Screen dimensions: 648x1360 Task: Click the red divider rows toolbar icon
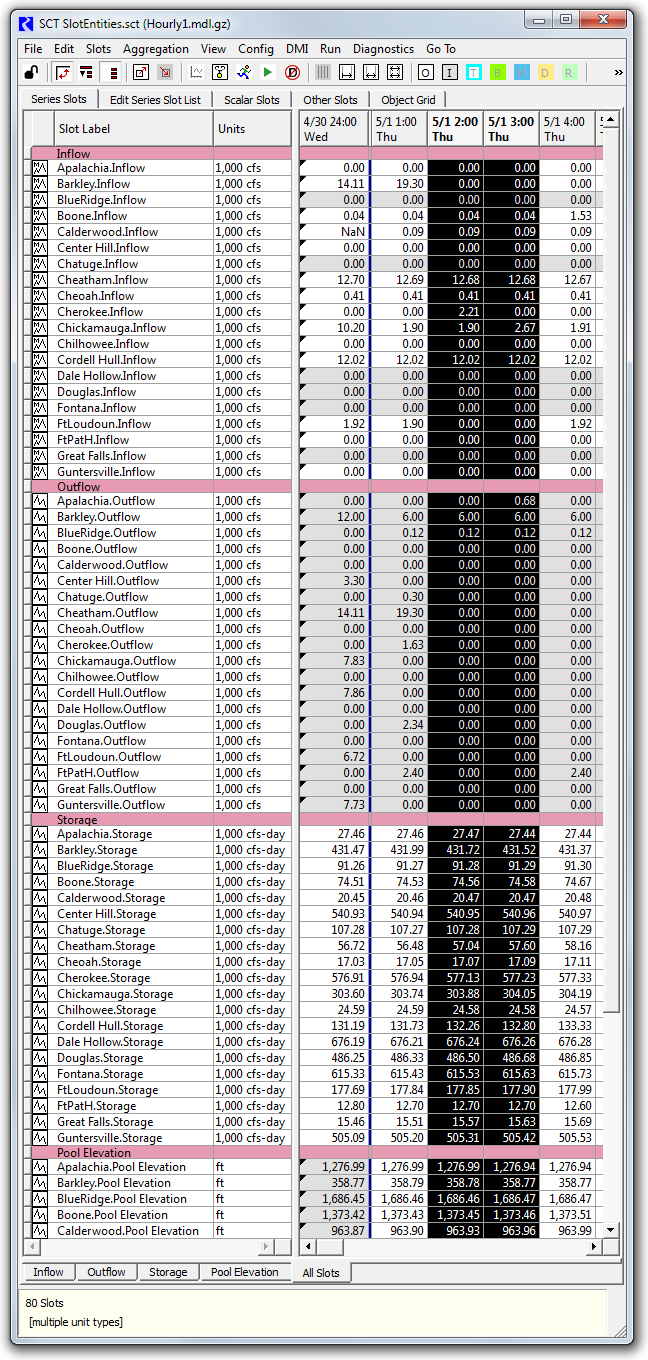click(x=87, y=72)
